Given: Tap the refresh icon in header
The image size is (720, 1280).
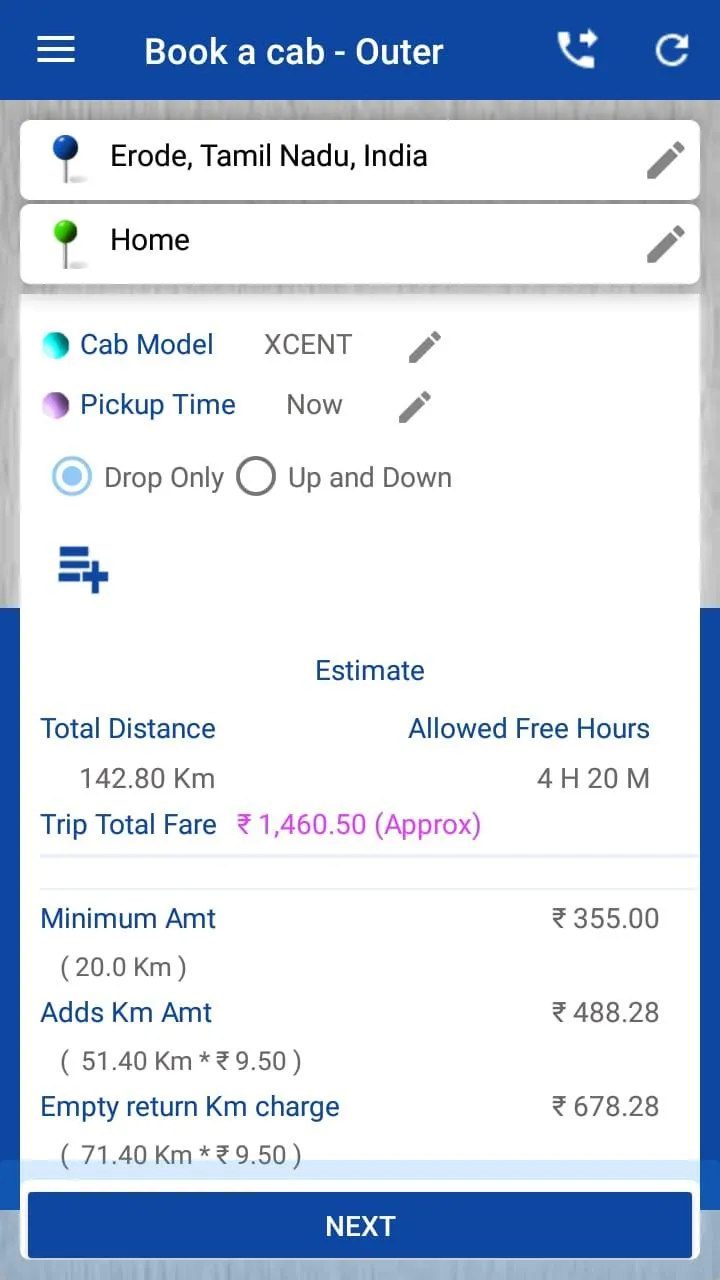Looking at the screenshot, I should [671, 50].
